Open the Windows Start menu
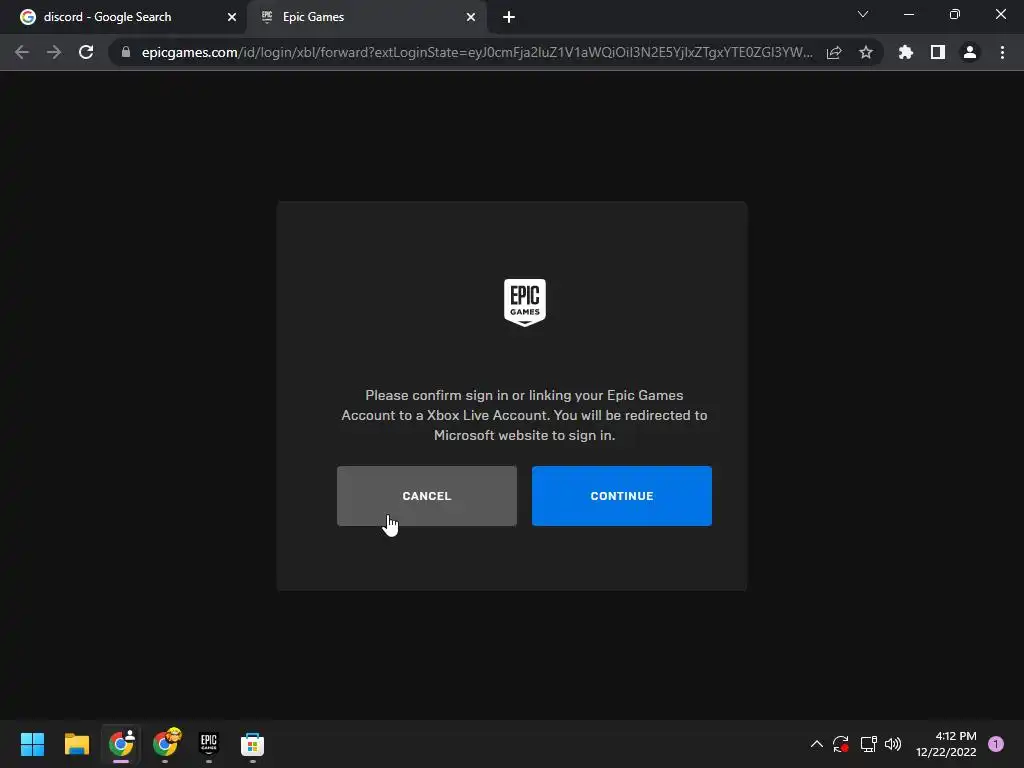 click(32, 744)
